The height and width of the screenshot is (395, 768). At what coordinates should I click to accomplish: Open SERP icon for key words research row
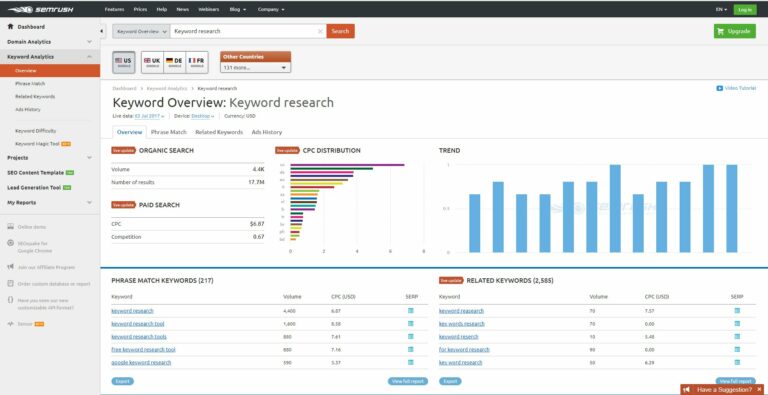(x=737, y=323)
